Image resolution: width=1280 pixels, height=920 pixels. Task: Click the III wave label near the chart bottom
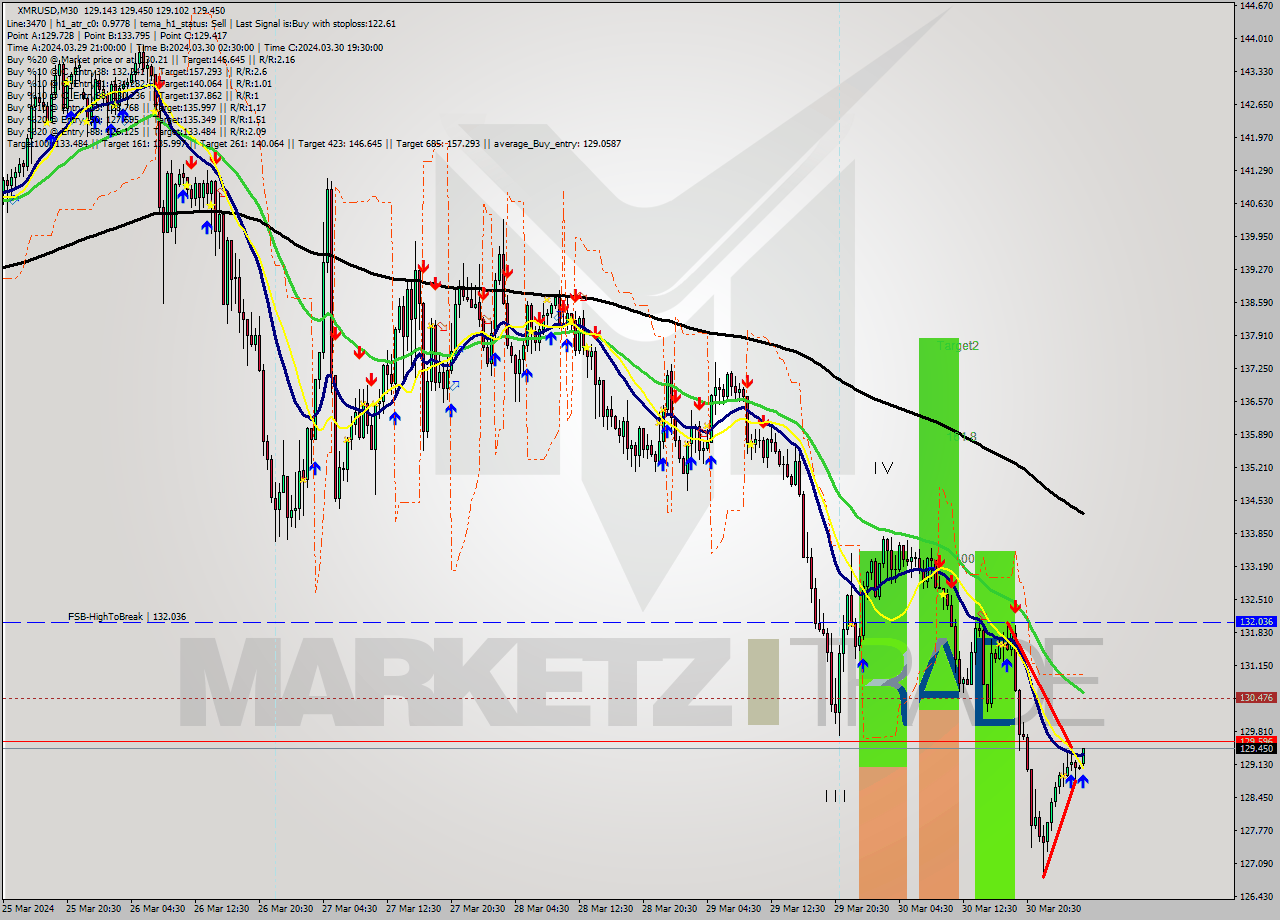coord(835,796)
